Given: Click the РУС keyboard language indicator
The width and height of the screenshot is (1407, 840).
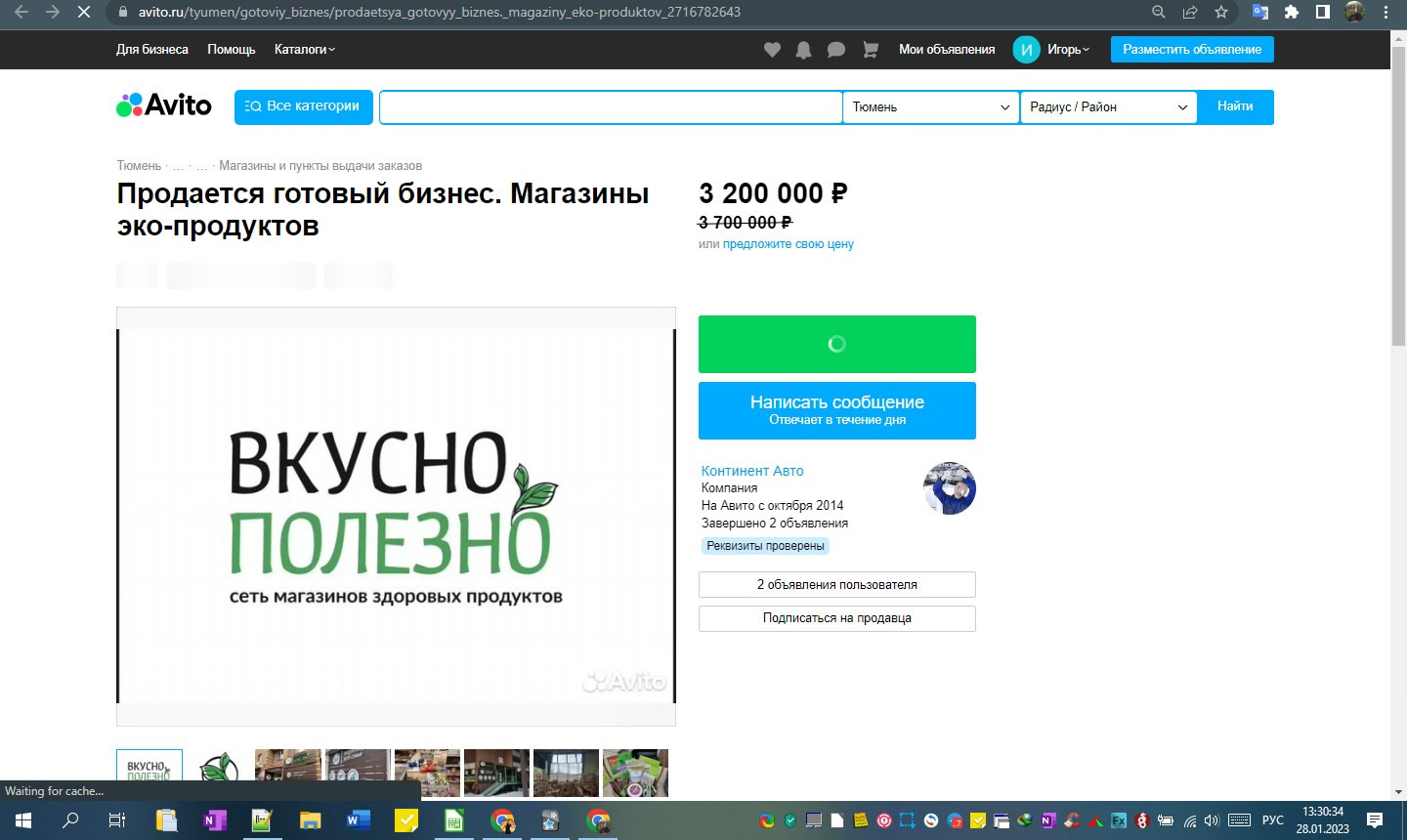Looking at the screenshot, I should click(x=1273, y=820).
